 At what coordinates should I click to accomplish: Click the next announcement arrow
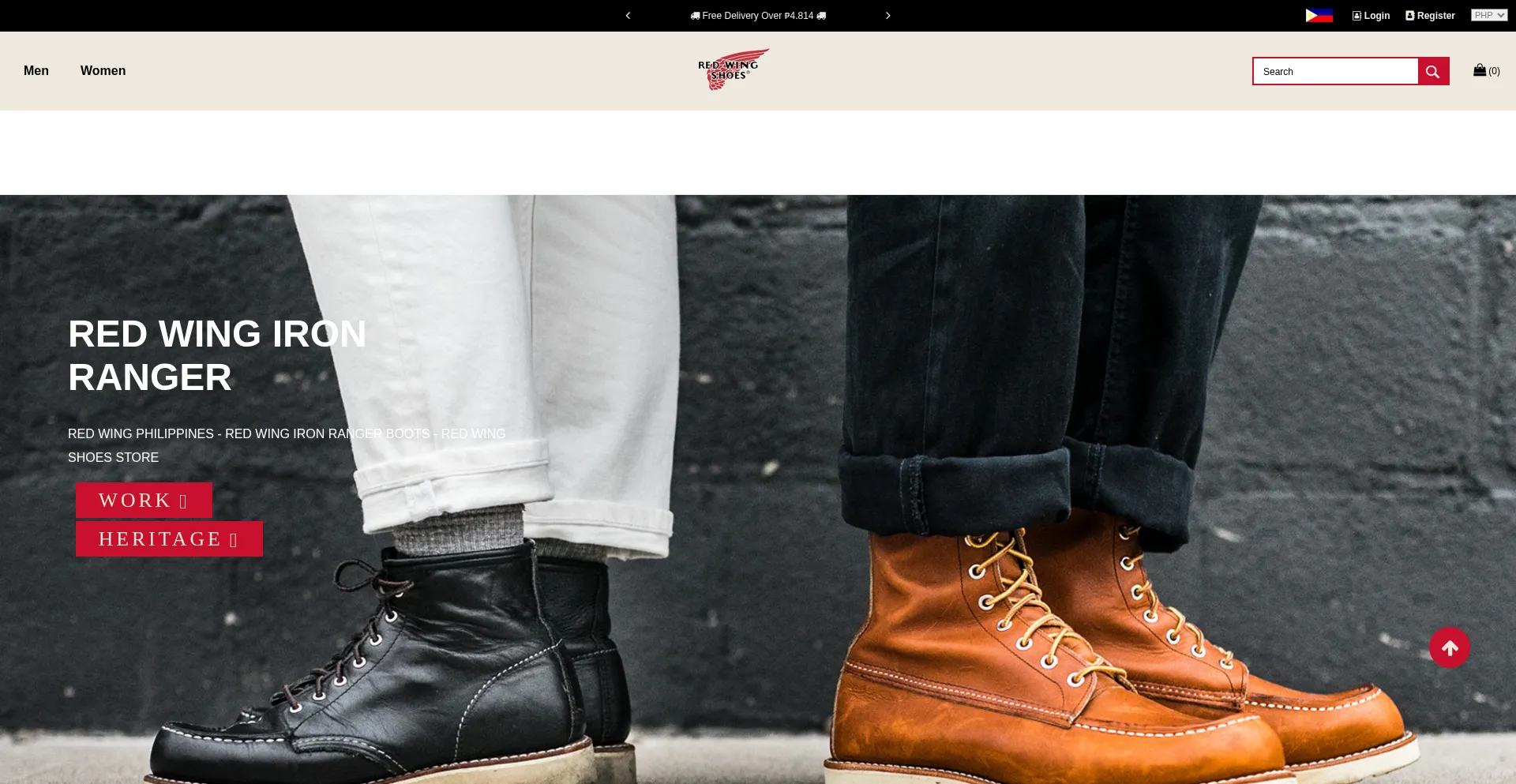[x=887, y=16]
